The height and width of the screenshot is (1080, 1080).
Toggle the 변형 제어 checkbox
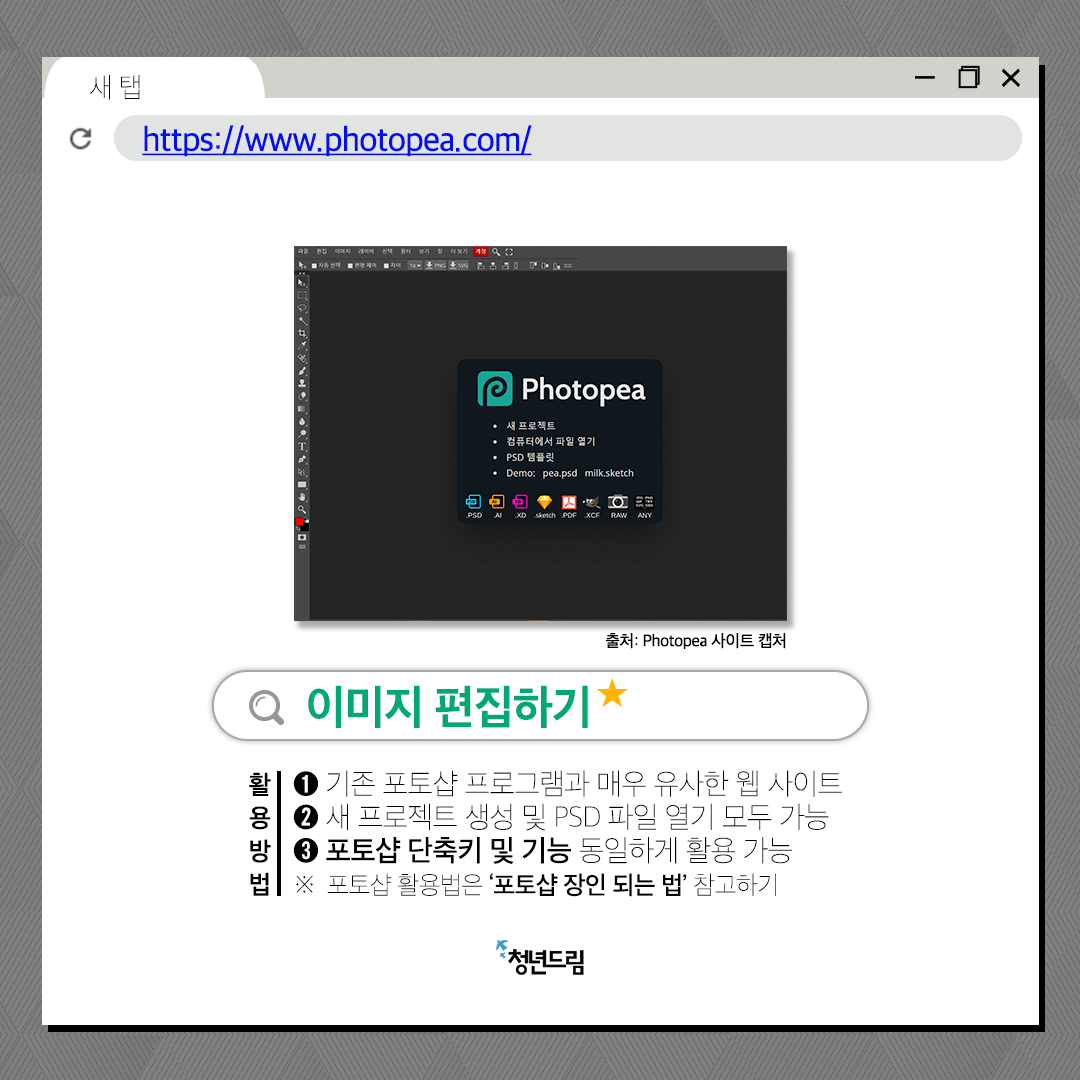coord(350,266)
